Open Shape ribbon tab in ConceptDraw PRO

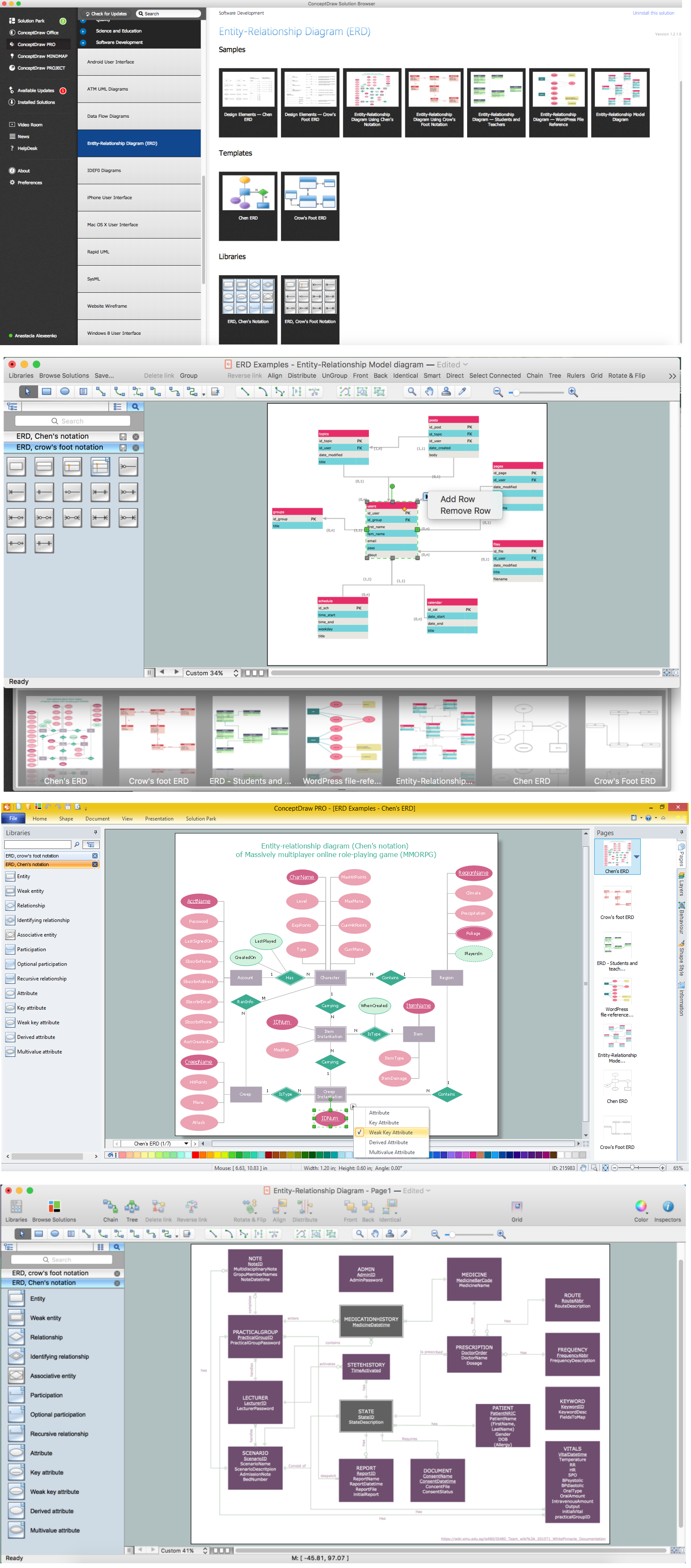coord(66,819)
